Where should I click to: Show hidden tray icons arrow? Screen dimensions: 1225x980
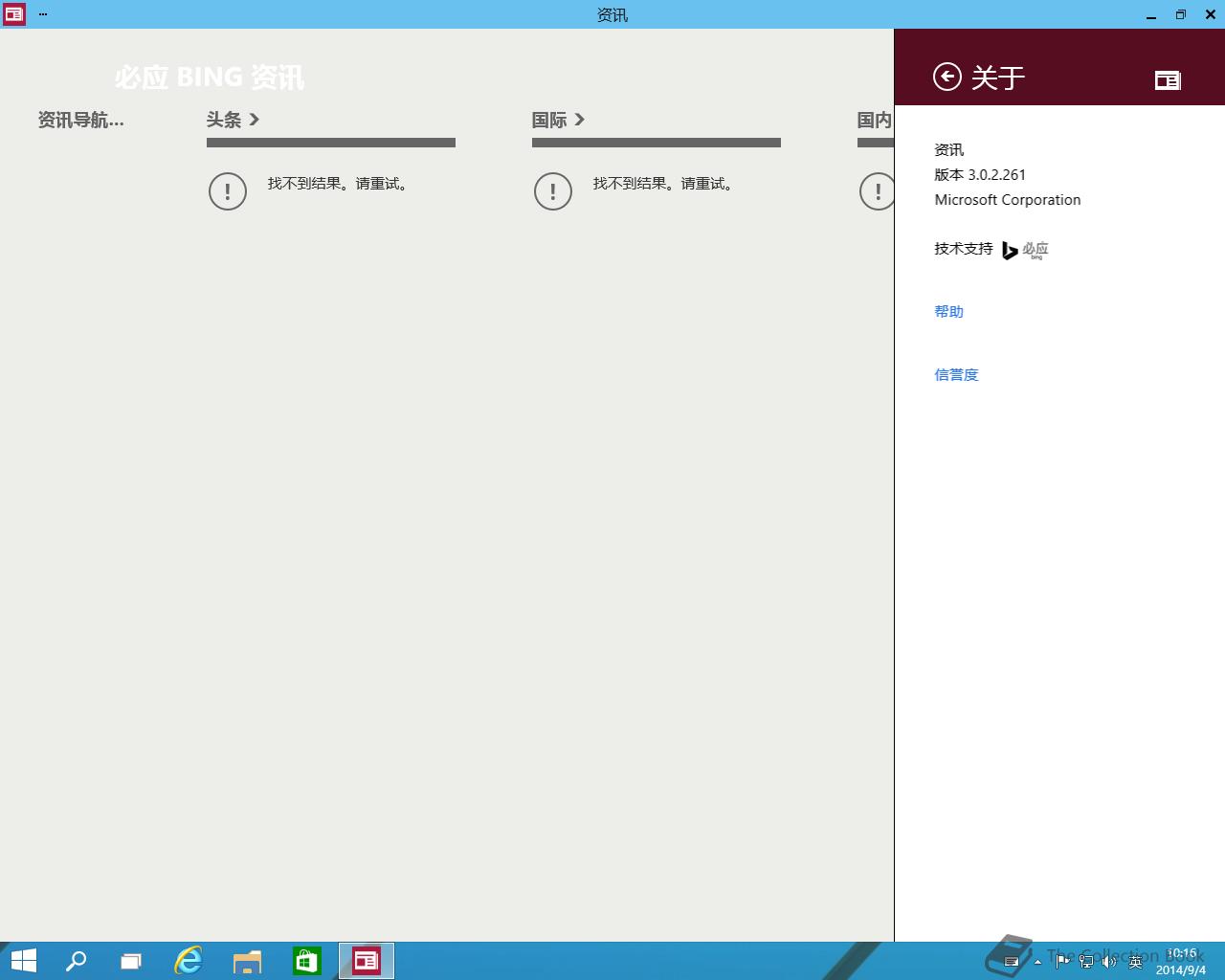coord(1037,962)
